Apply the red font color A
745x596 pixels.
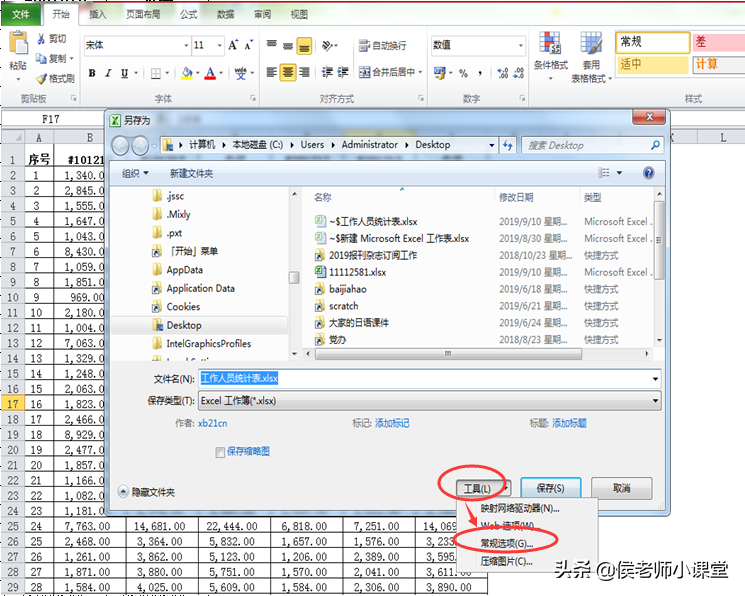click(210, 73)
